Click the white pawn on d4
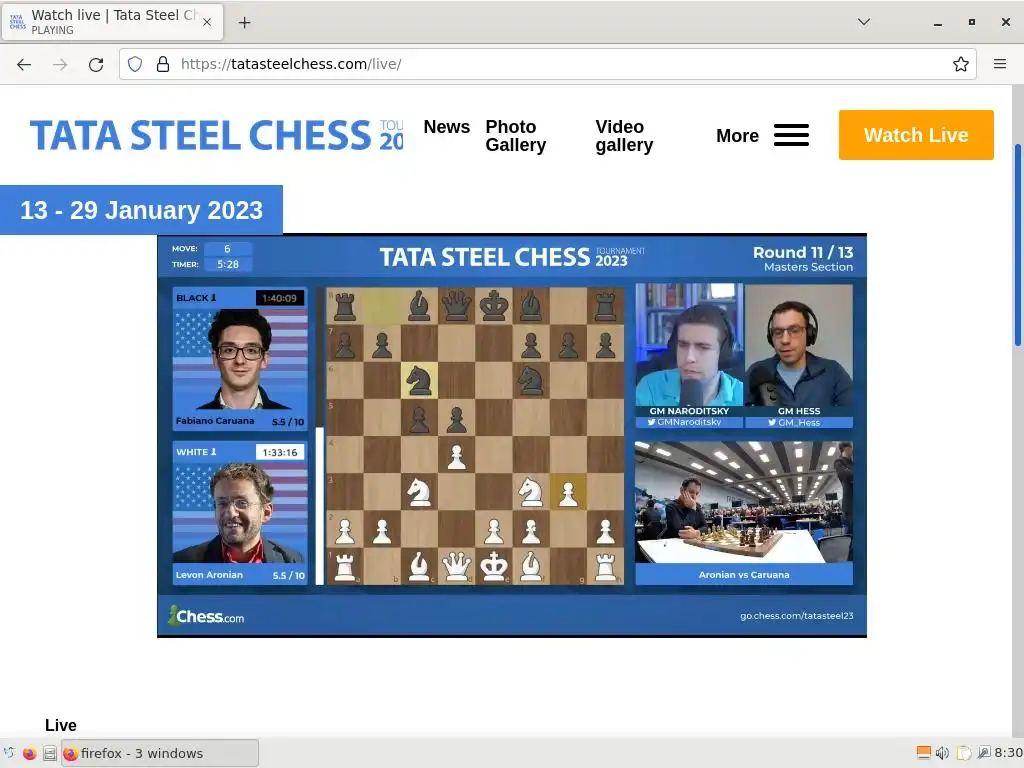The width and height of the screenshot is (1024, 768). (x=456, y=455)
